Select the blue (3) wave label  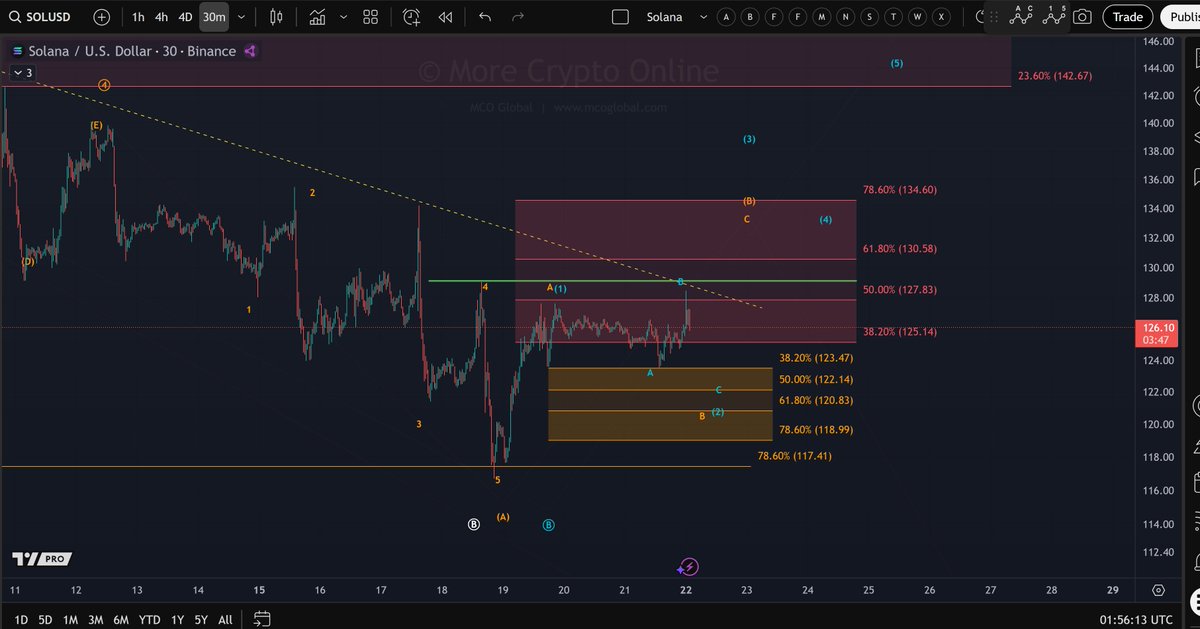749,139
